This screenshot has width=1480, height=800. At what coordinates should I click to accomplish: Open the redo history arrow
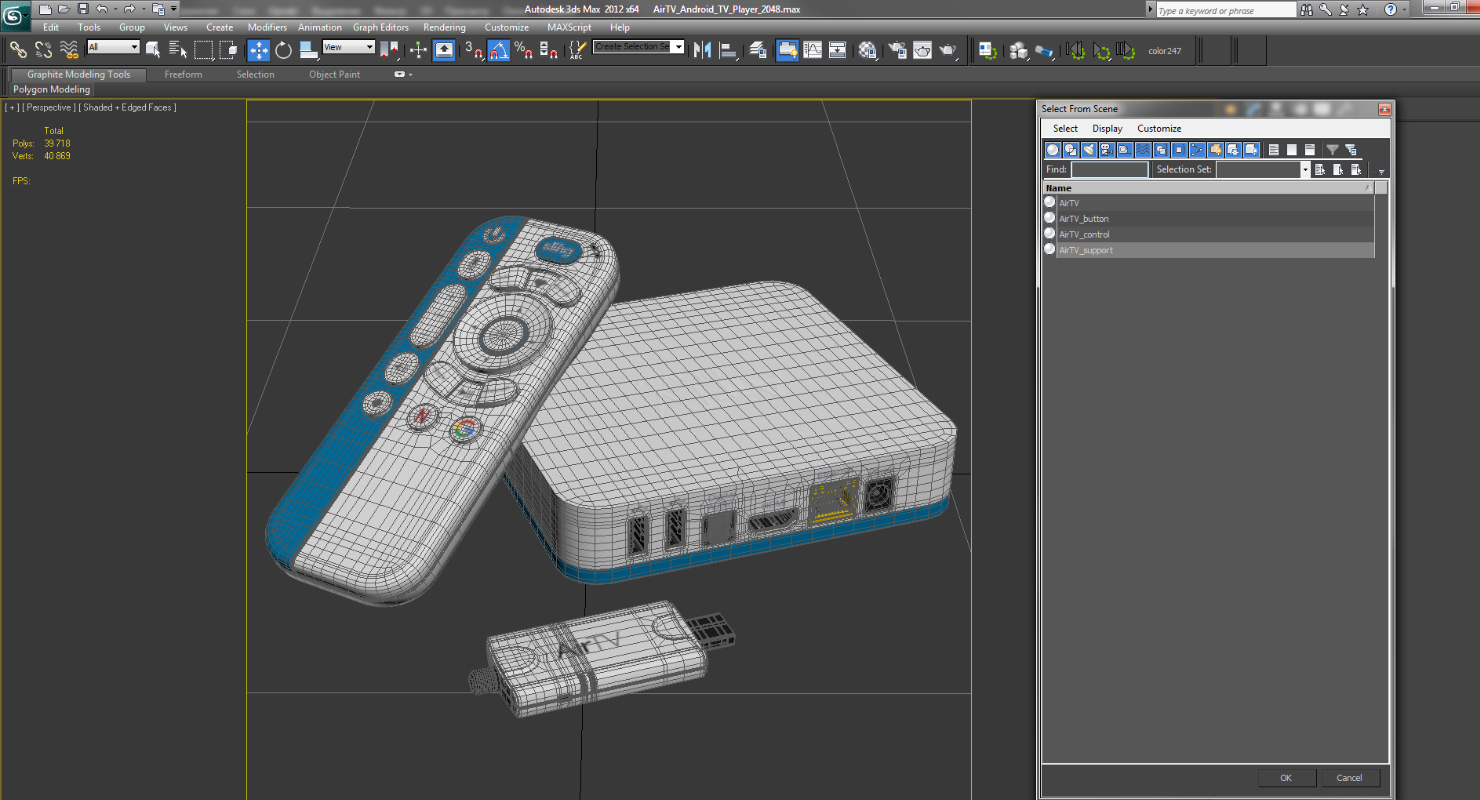142,9
